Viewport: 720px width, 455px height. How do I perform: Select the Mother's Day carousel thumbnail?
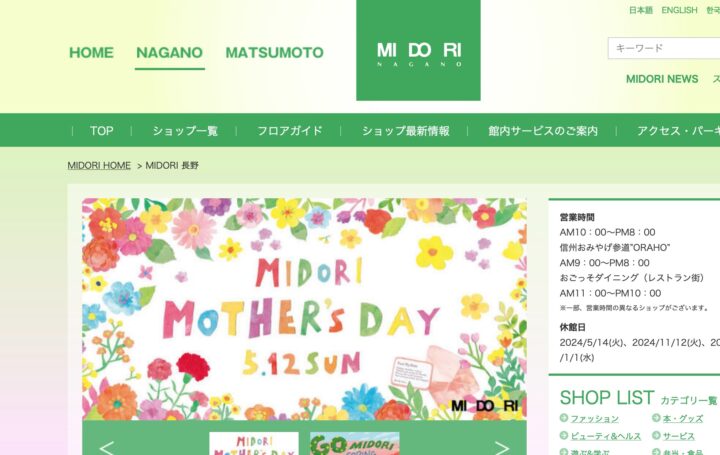[254, 444]
